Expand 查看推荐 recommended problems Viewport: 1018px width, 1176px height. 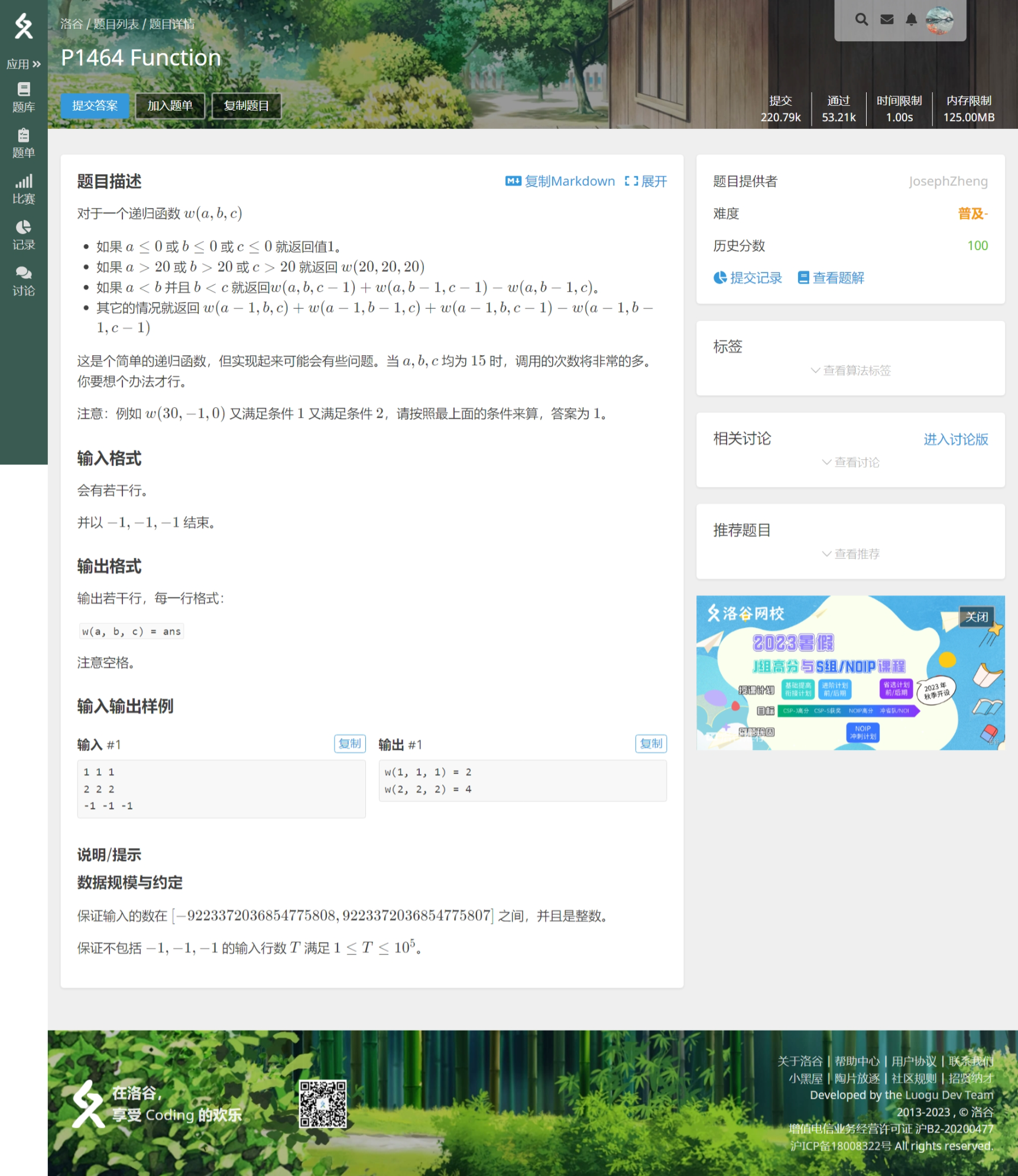pos(851,554)
